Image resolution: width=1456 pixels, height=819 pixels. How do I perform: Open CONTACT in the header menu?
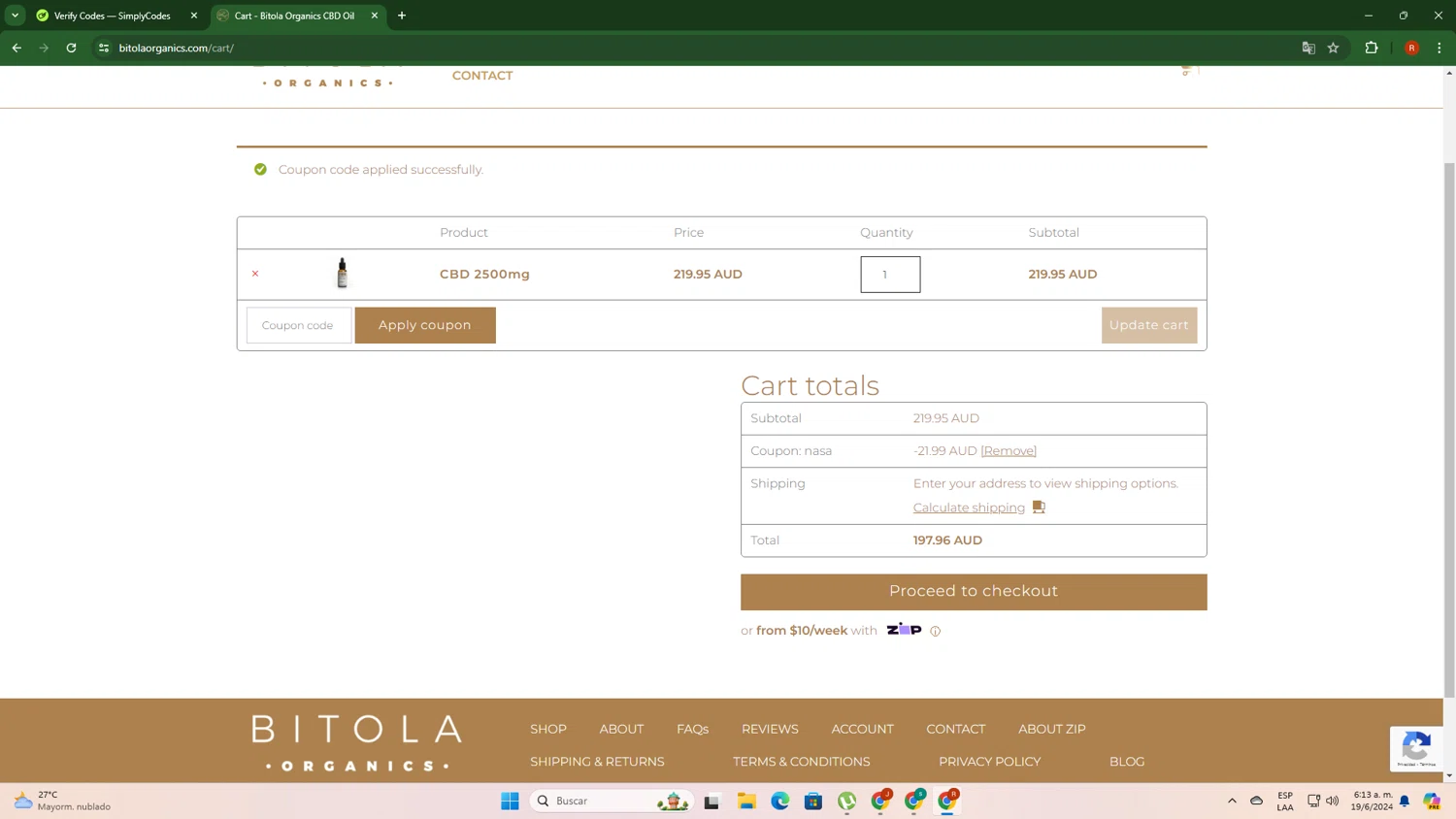tap(482, 75)
